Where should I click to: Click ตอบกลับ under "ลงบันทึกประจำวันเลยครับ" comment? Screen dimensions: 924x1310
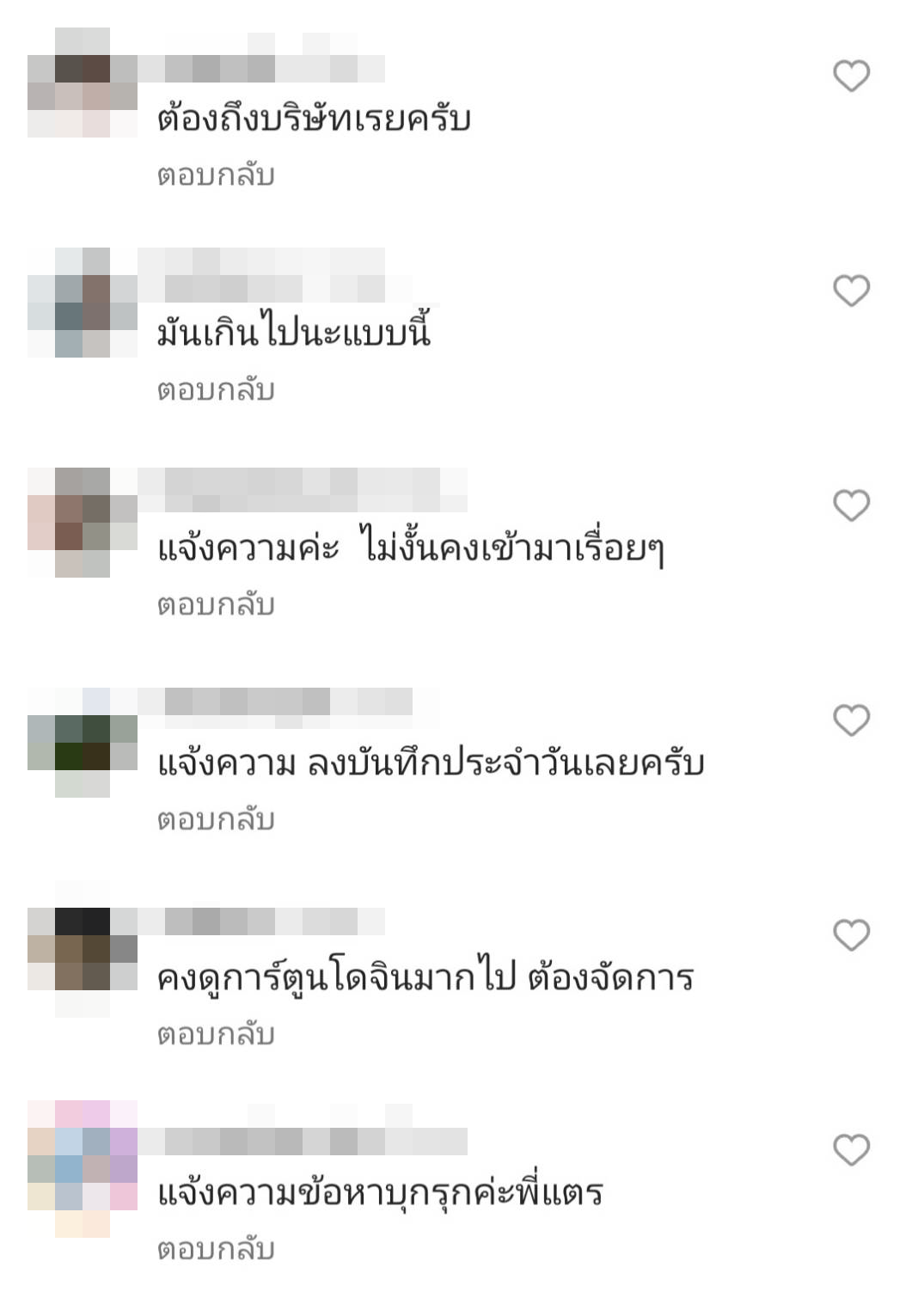pos(216,820)
